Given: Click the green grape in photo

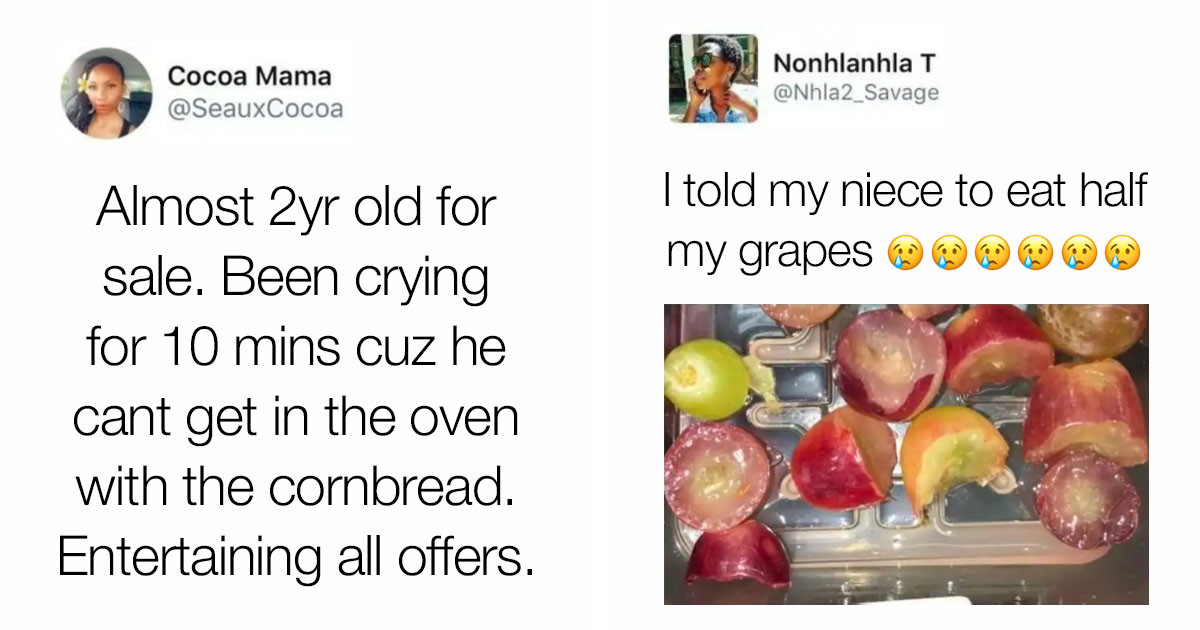Looking at the screenshot, I should click(706, 378).
